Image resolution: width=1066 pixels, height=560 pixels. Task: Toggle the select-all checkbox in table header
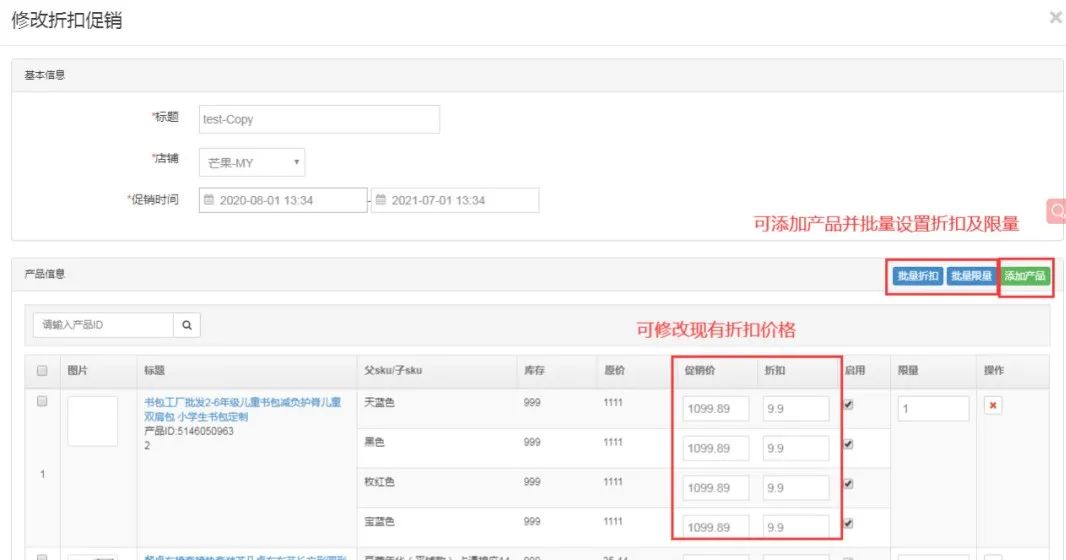click(x=42, y=371)
